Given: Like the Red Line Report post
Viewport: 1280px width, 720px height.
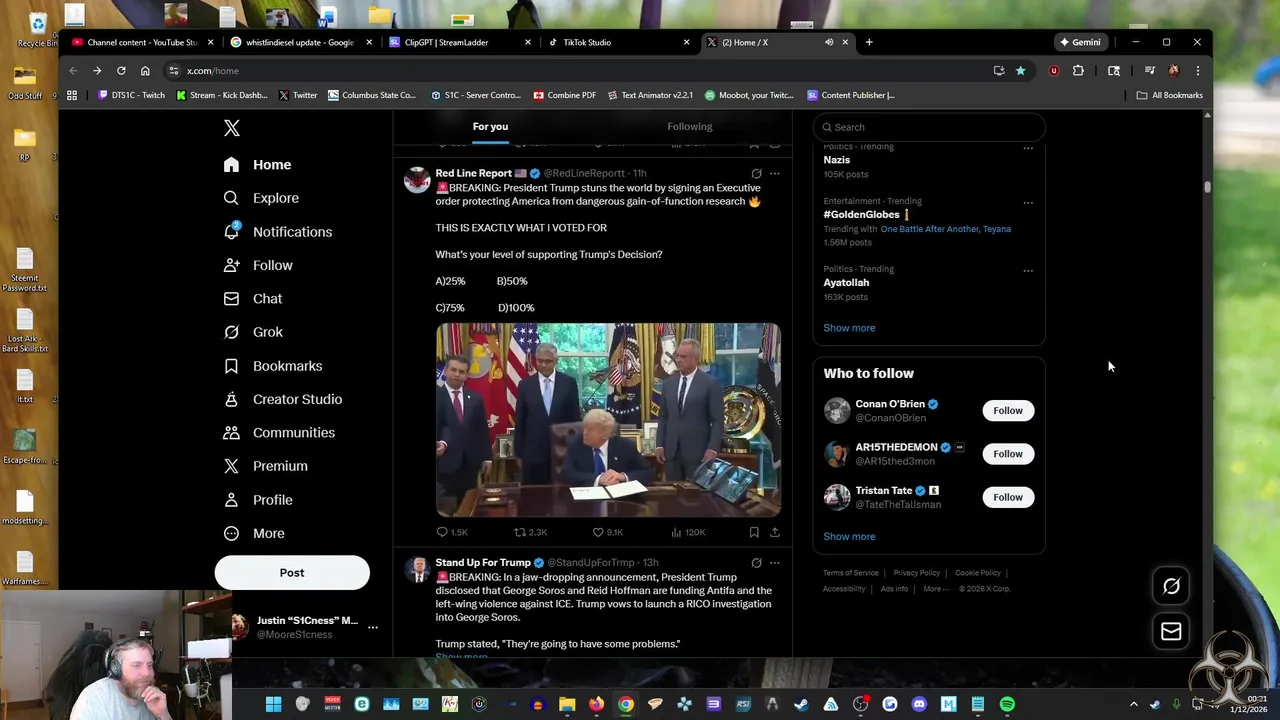Looking at the screenshot, I should [x=607, y=532].
